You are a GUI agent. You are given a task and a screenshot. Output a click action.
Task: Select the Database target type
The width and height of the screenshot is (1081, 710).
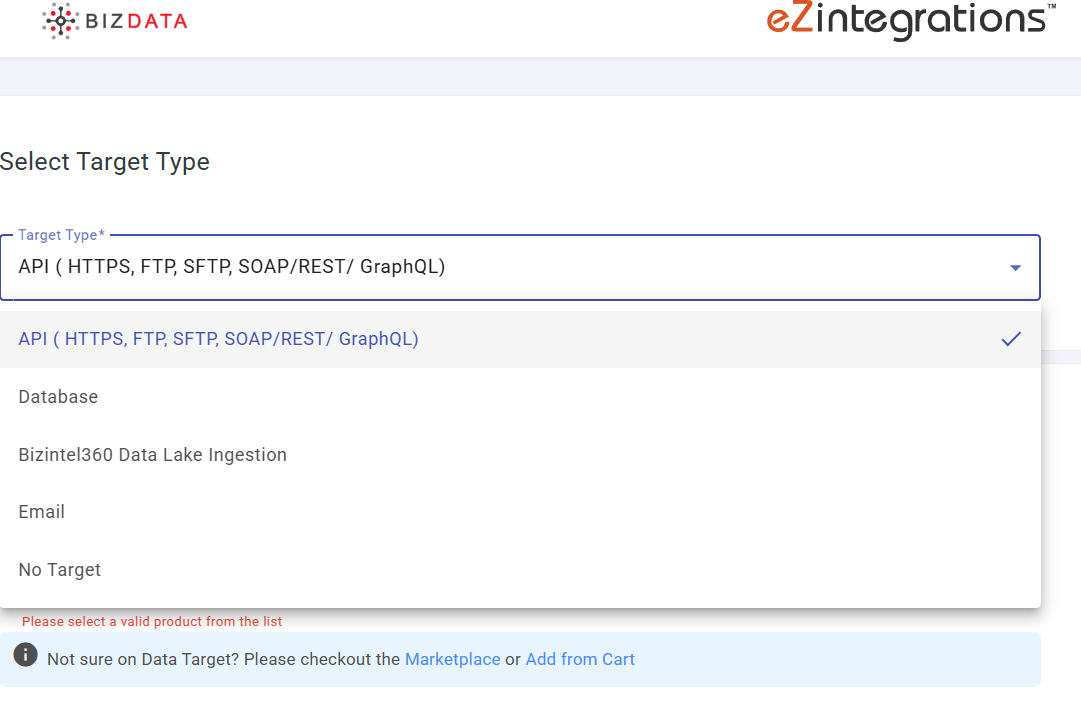[58, 397]
